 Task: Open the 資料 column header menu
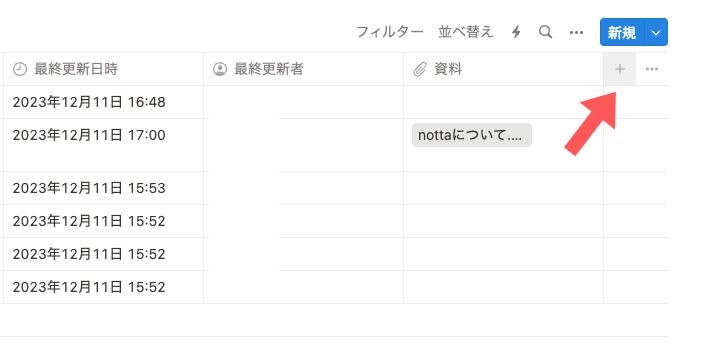click(503, 69)
